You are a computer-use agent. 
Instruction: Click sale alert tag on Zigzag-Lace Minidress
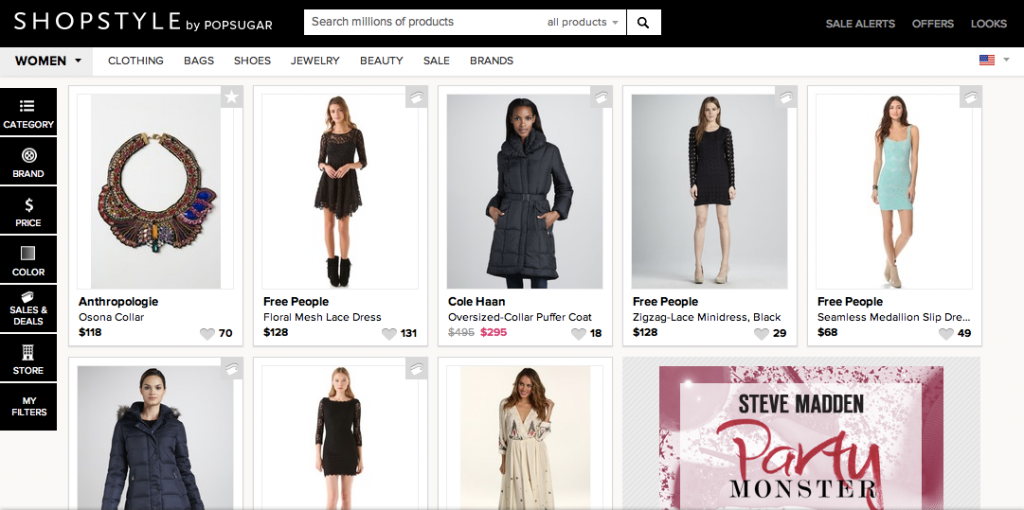[786, 97]
